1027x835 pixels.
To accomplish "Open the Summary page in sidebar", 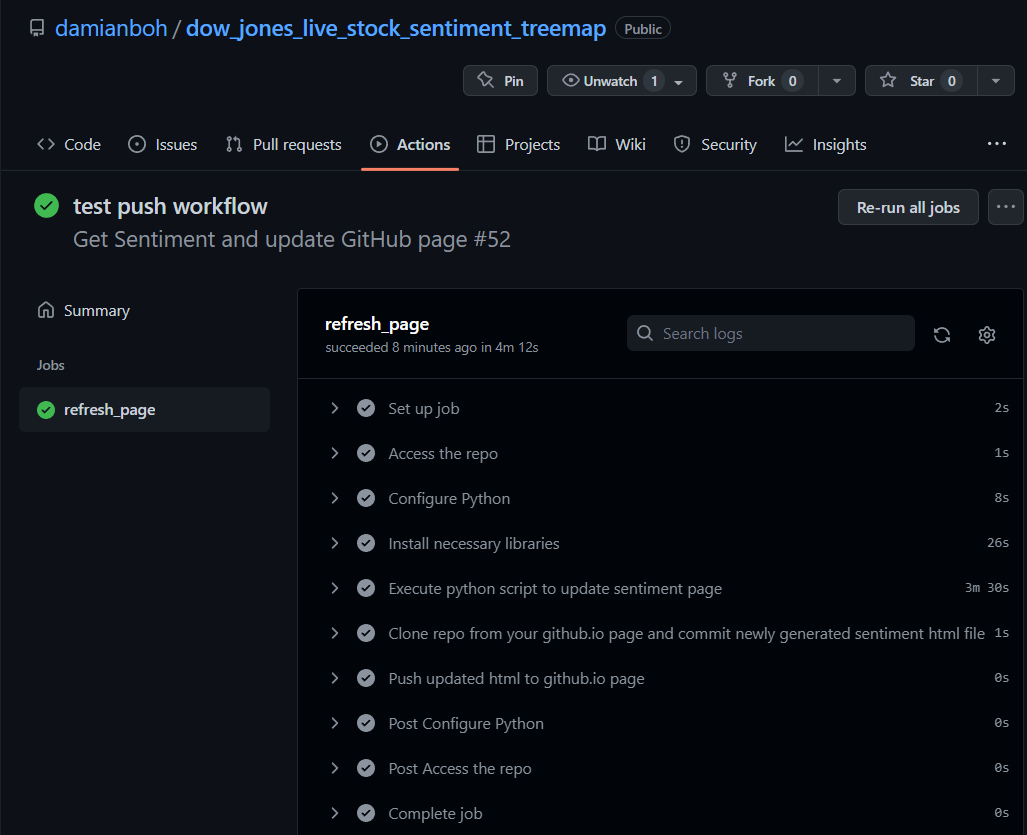I will click(x=83, y=310).
